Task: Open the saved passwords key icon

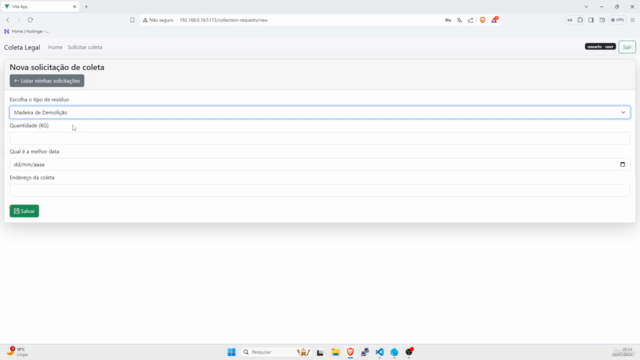Action: click(448, 20)
